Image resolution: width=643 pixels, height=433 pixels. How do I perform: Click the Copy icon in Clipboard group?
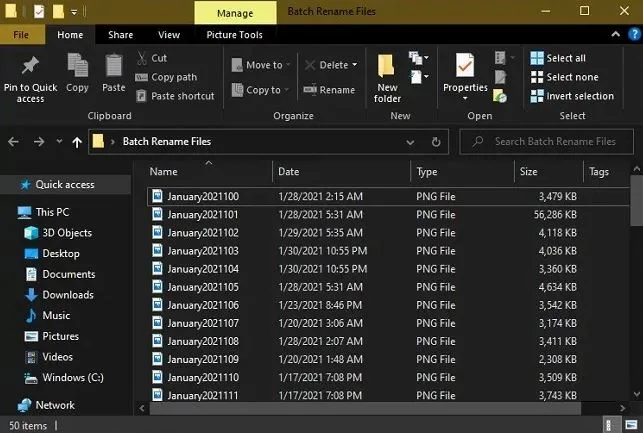point(78,66)
